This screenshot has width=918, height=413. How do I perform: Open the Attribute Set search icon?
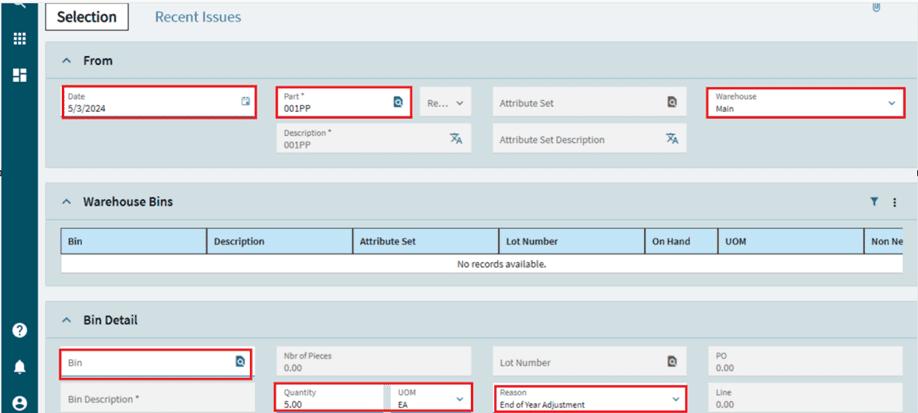tap(672, 102)
